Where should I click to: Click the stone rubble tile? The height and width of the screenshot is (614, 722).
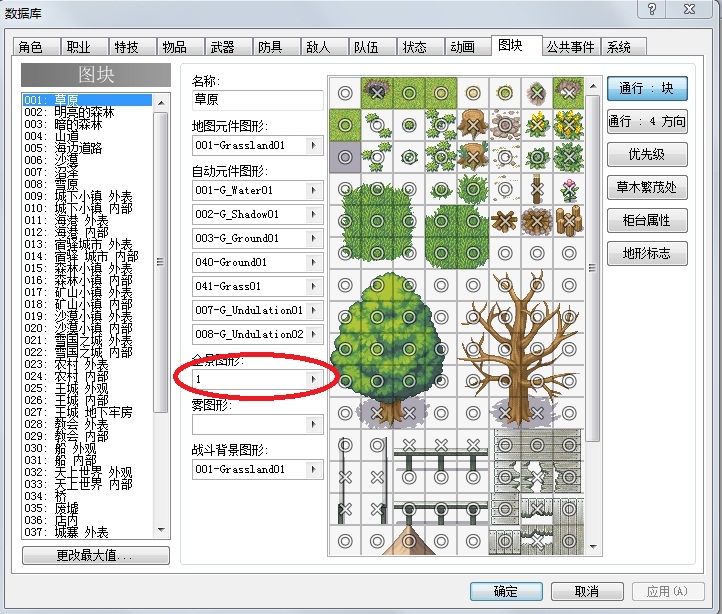pos(505,125)
